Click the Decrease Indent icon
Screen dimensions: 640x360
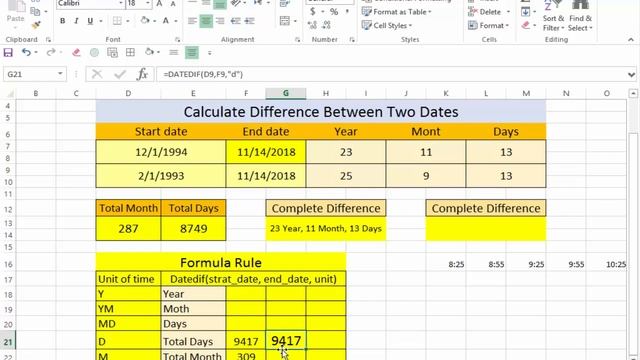(x=235, y=21)
